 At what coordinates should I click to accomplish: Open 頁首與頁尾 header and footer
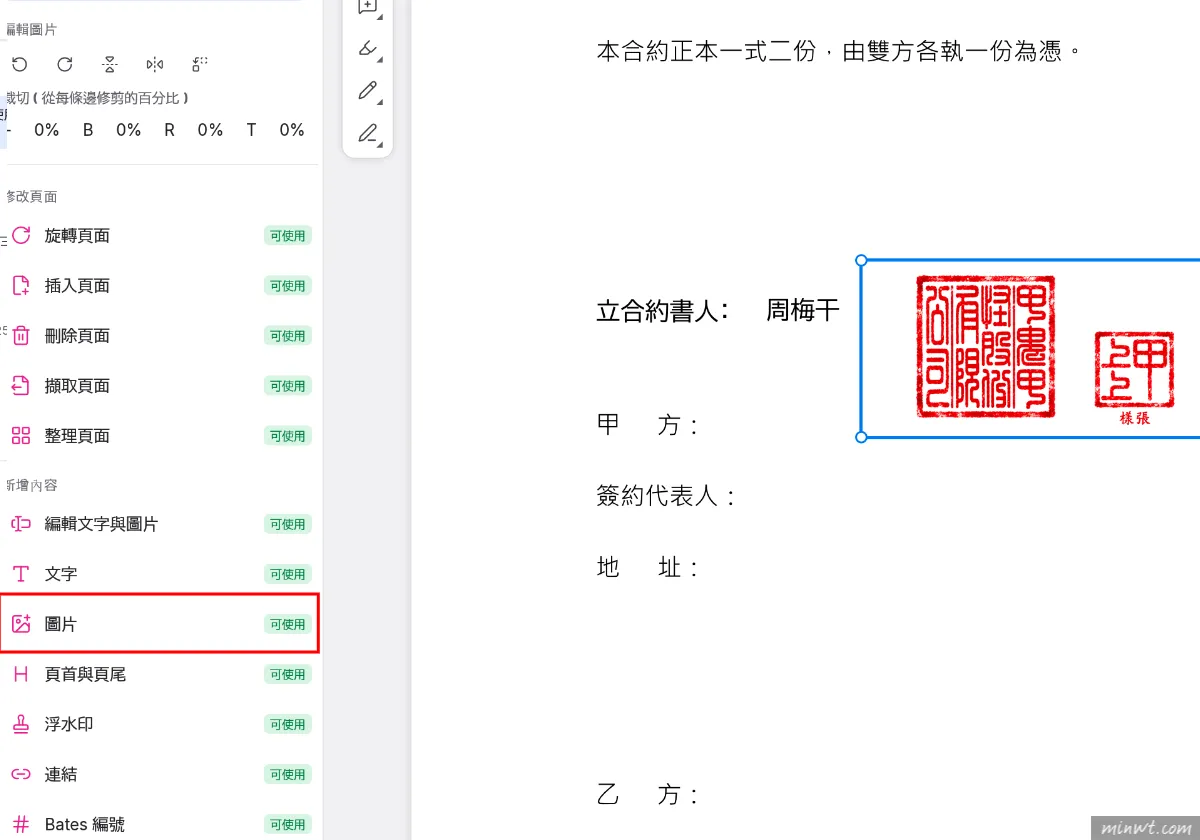click(160, 674)
